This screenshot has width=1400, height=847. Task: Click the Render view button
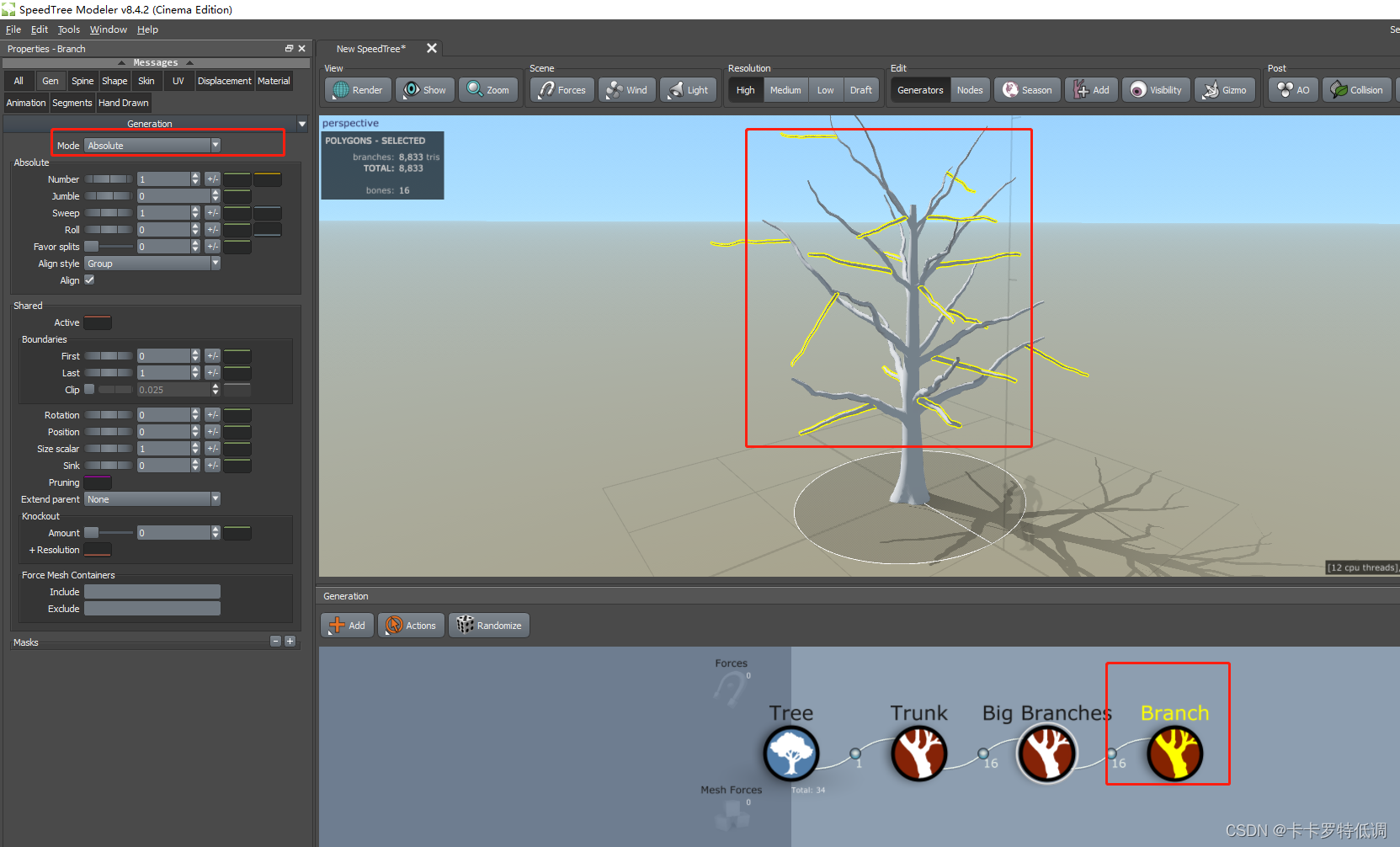(x=358, y=90)
